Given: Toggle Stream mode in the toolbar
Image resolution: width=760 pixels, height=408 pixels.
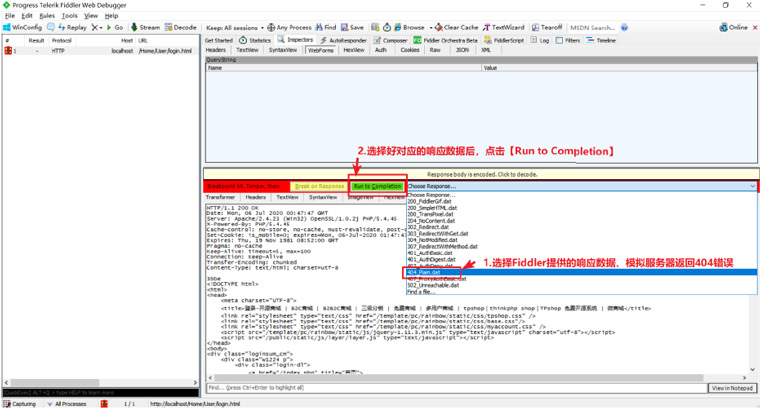Looking at the screenshot, I should (145, 28).
